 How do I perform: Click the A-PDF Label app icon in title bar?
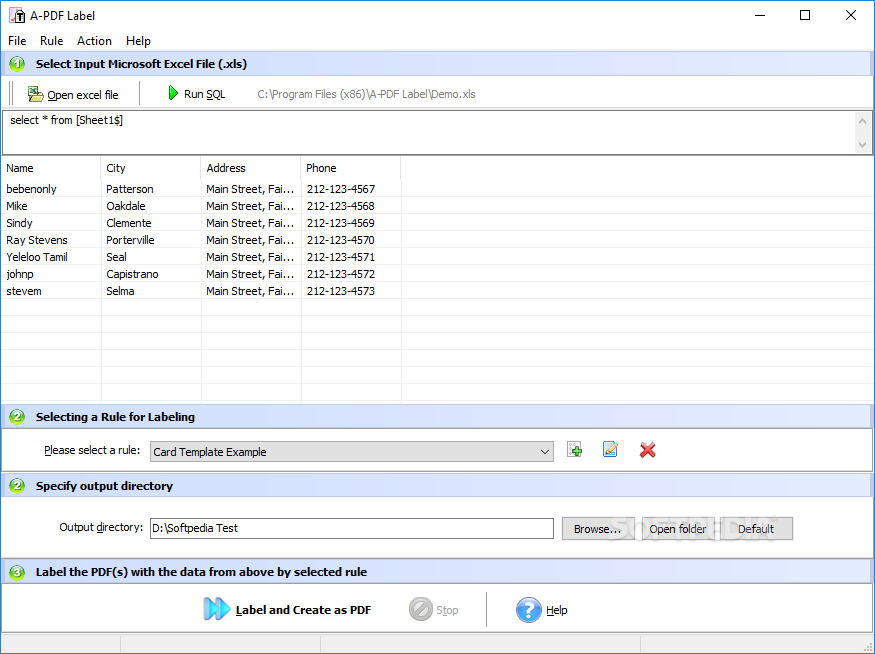tap(17, 15)
